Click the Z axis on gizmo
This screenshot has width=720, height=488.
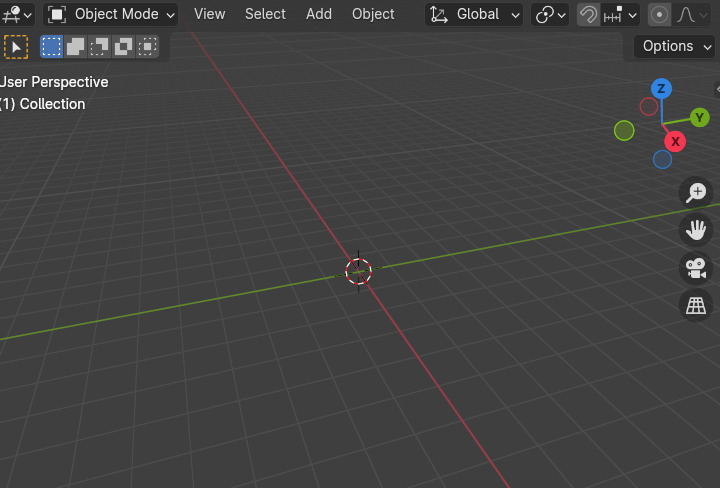(661, 89)
